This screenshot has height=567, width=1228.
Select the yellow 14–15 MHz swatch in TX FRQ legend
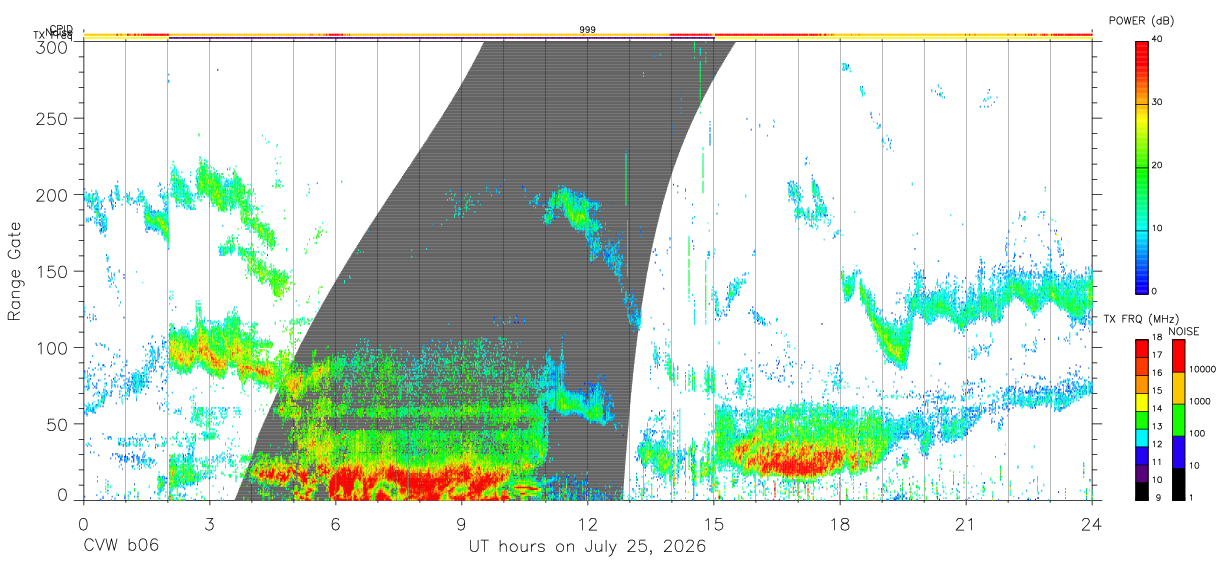[x=1142, y=401]
